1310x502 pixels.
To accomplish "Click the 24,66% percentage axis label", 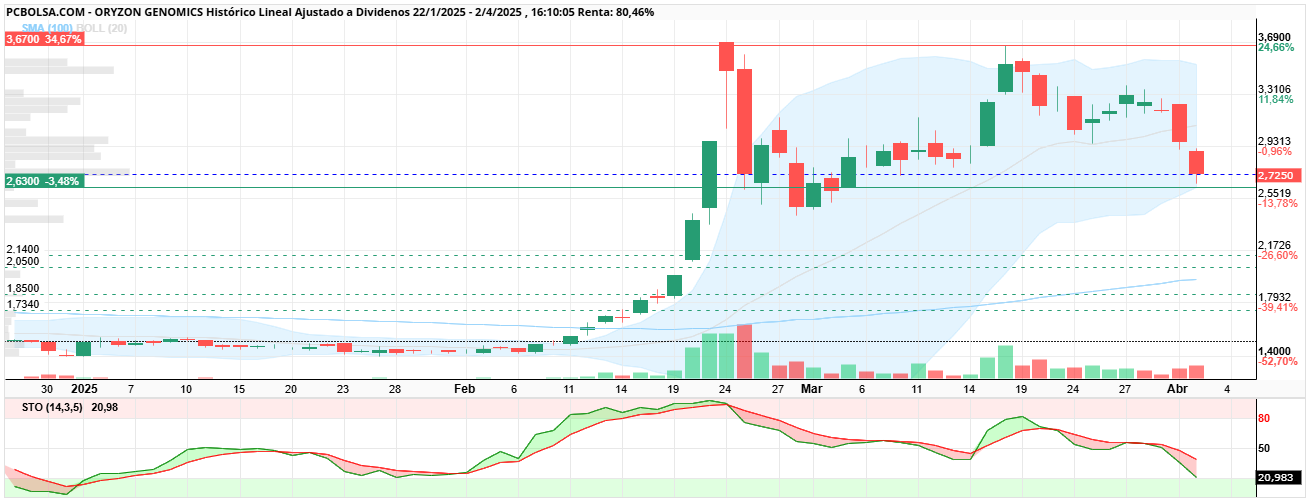I will point(1276,48).
